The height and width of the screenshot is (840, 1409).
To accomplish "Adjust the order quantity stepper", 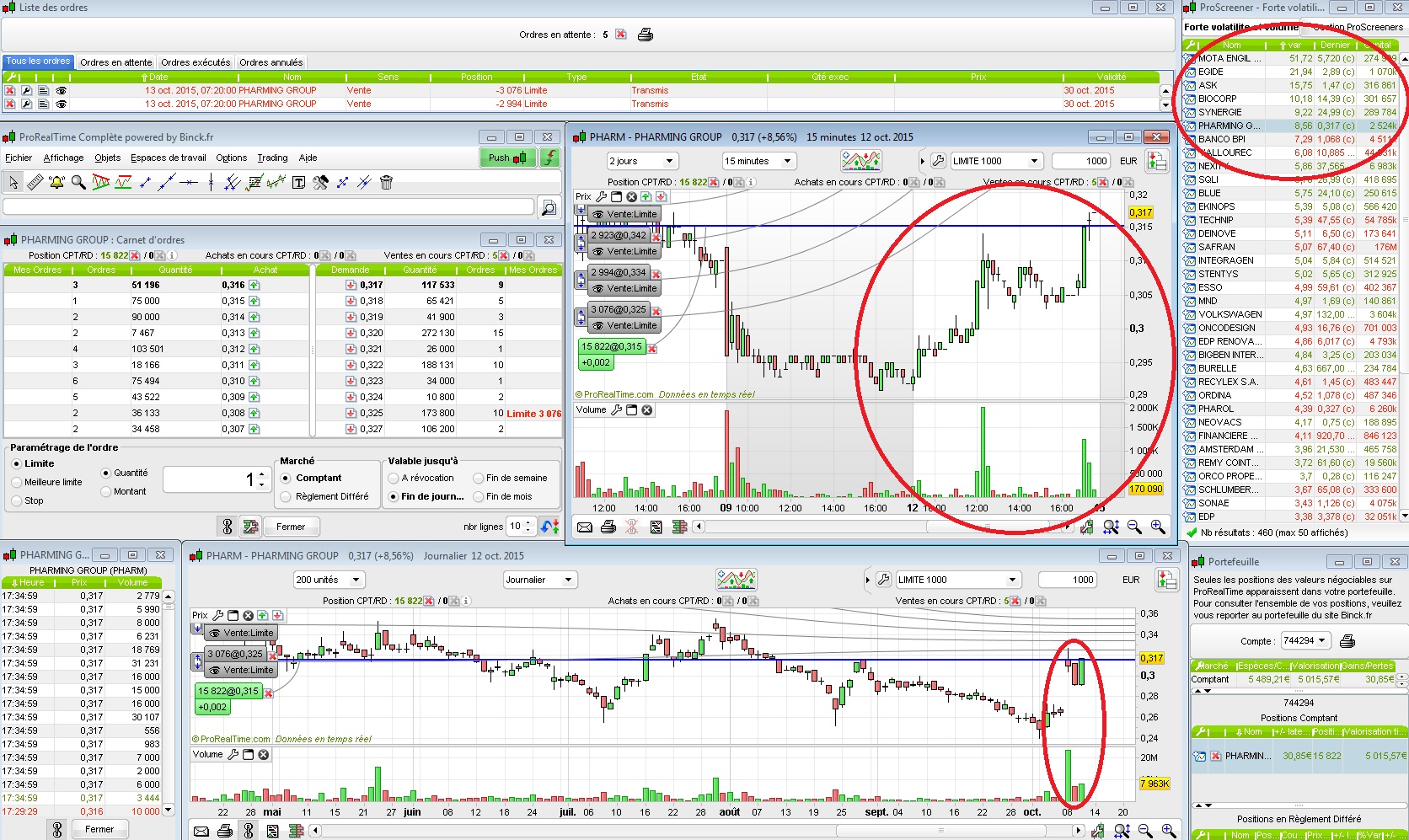I will [x=262, y=479].
